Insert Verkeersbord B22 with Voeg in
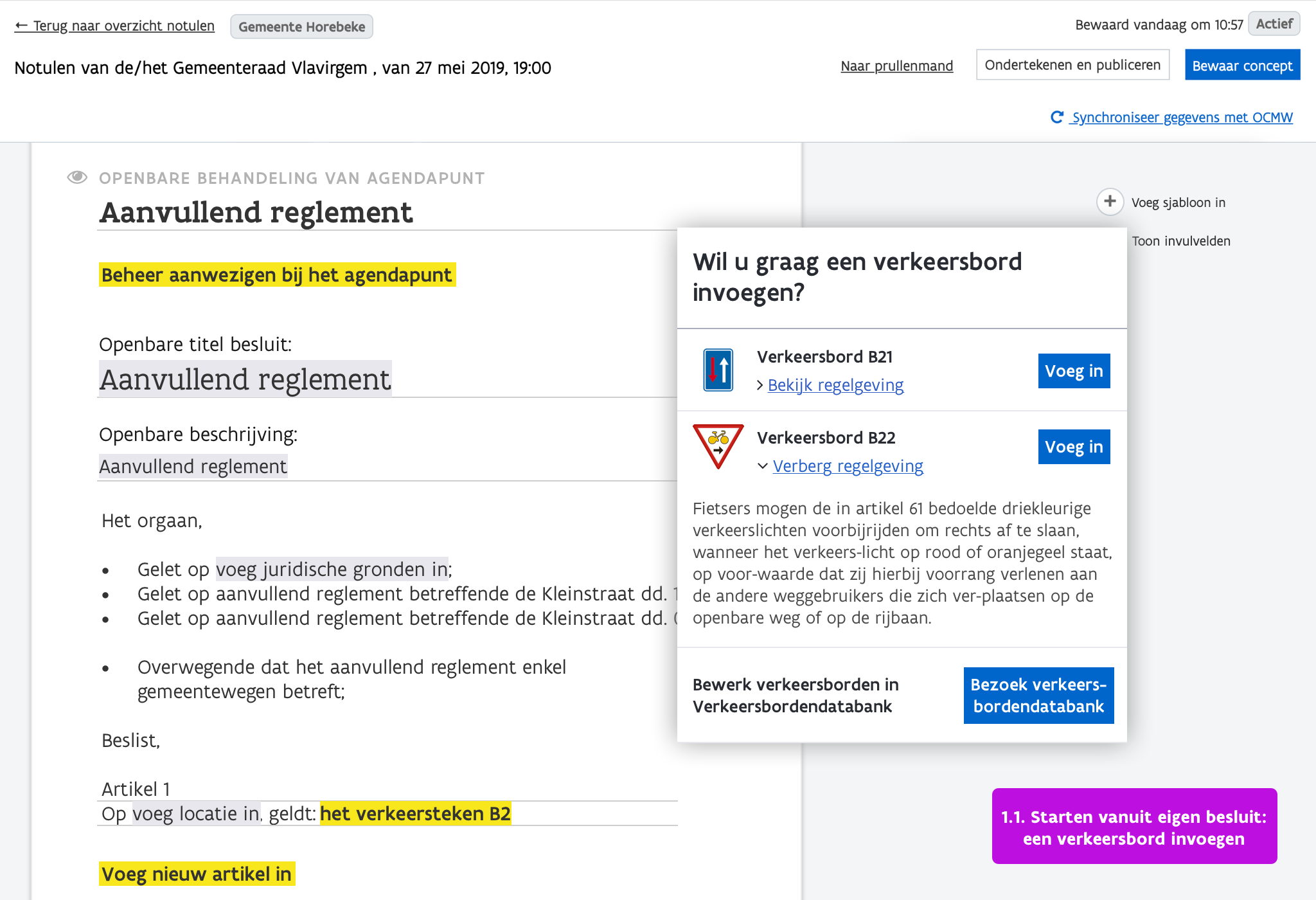The width and height of the screenshot is (1316, 900). (1073, 447)
